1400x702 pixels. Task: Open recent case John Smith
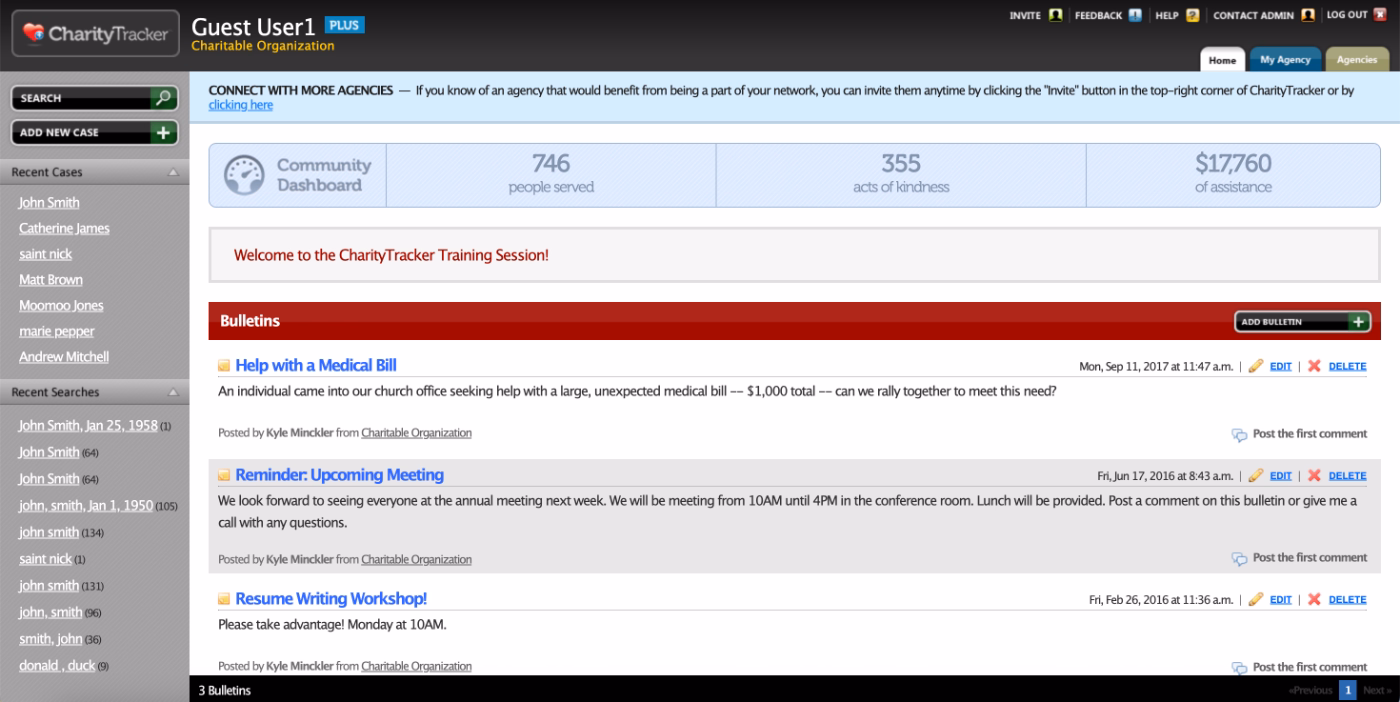pos(49,203)
